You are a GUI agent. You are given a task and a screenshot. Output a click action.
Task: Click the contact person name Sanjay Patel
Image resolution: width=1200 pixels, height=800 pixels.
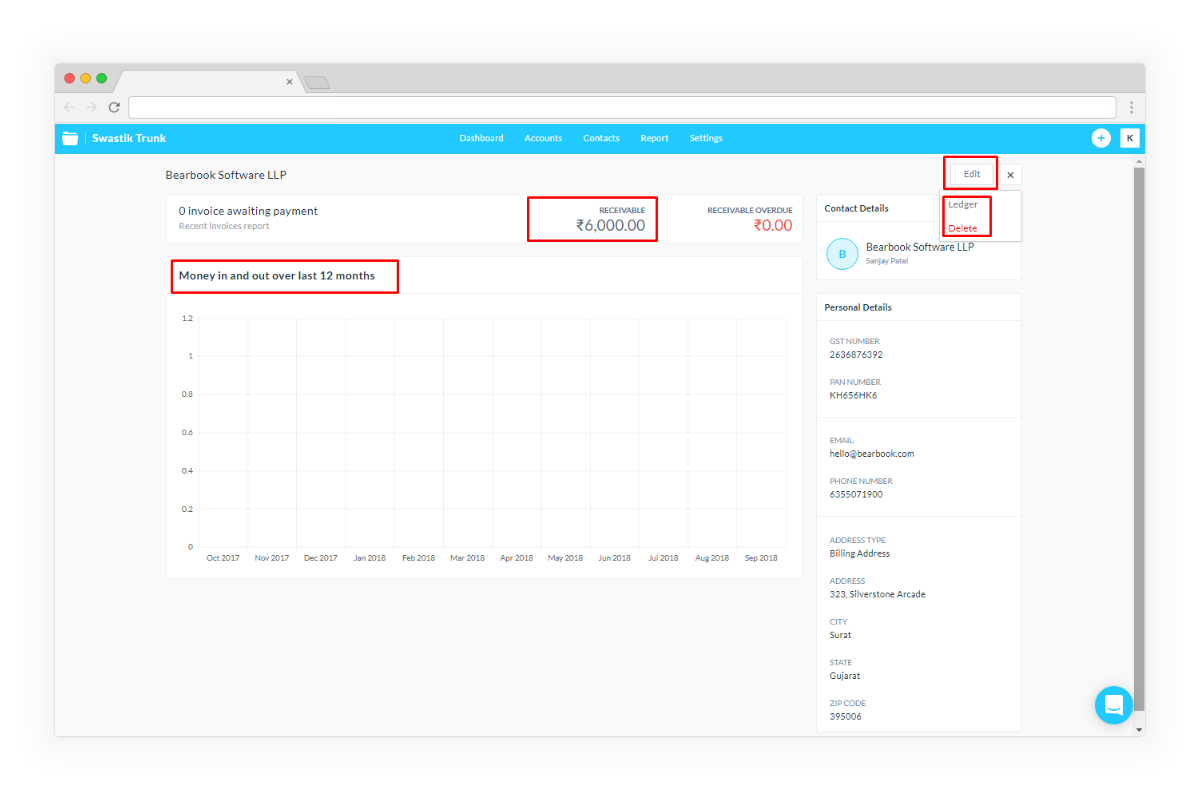[887, 261]
